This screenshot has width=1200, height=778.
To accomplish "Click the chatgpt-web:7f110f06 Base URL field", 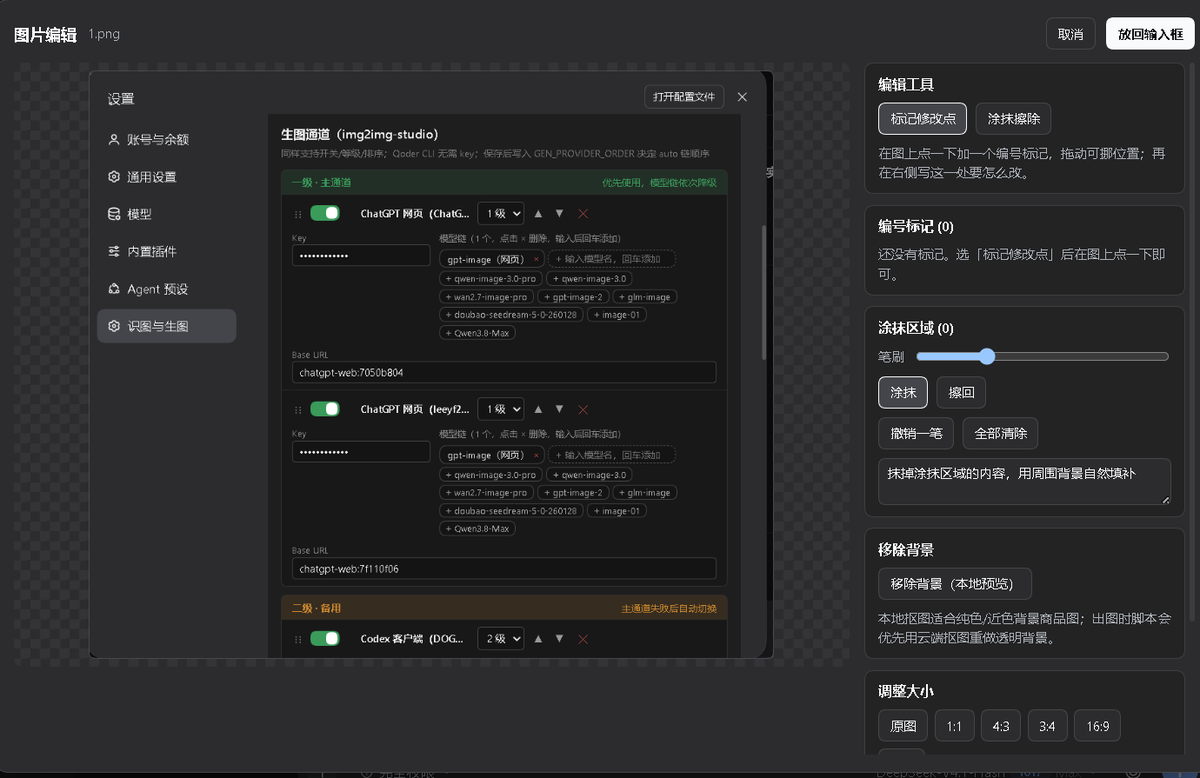I will (x=504, y=568).
